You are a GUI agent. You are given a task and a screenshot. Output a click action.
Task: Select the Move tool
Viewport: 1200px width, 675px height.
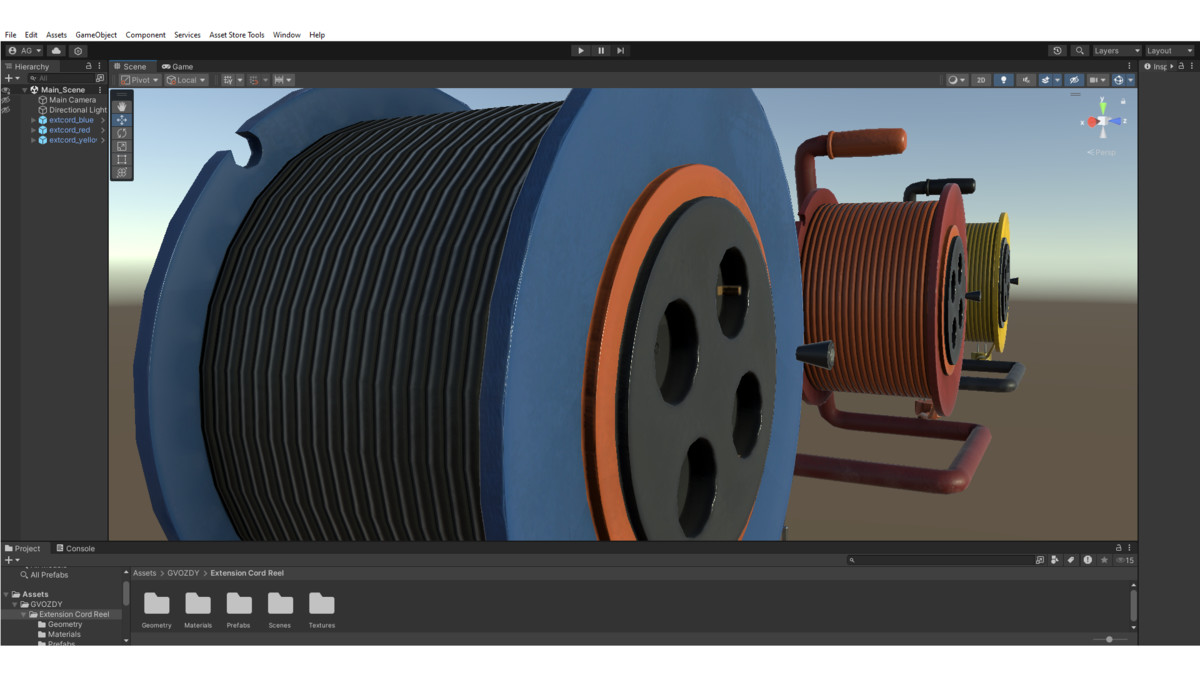click(121, 120)
